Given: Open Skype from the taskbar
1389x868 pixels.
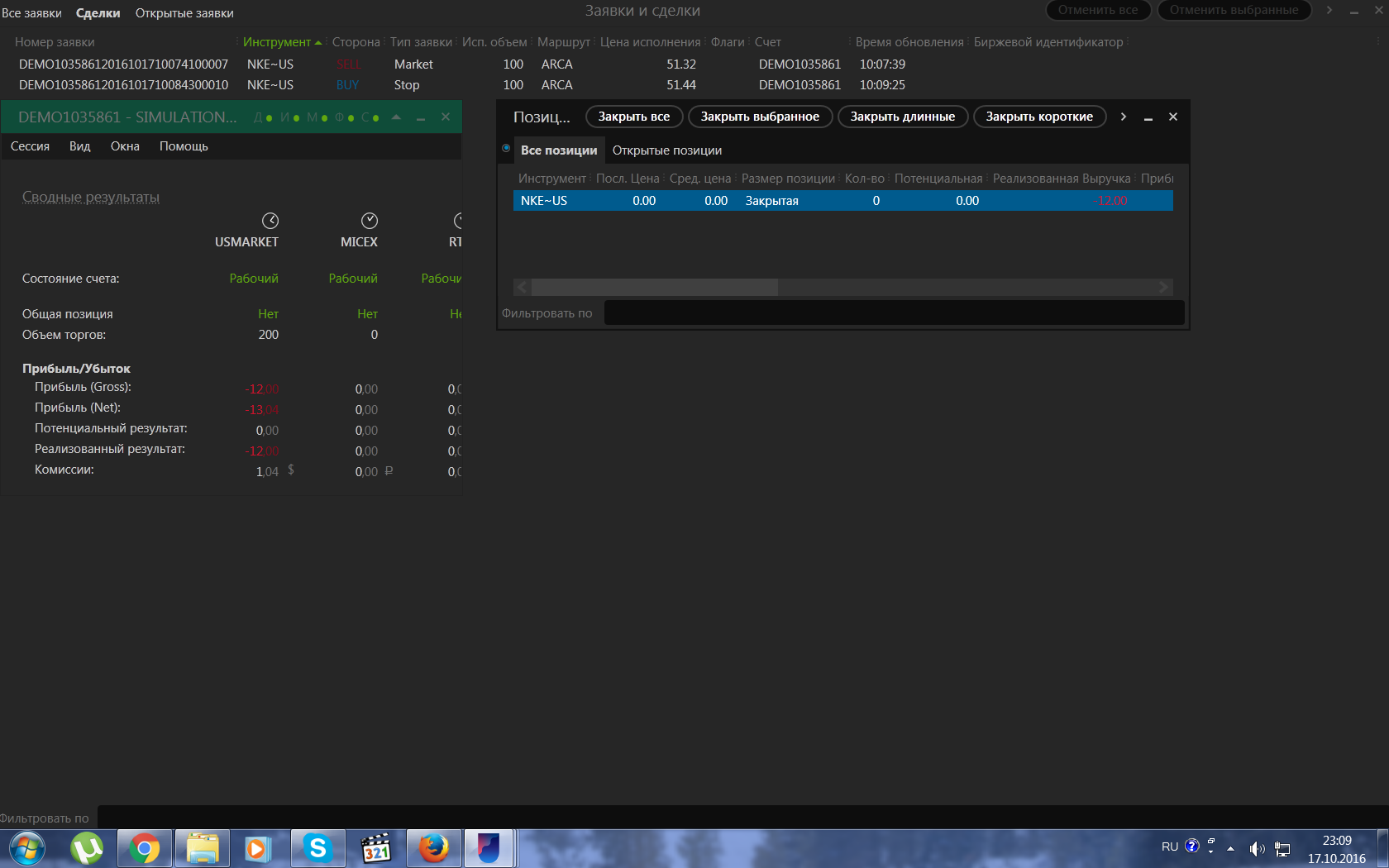Looking at the screenshot, I should (317, 848).
